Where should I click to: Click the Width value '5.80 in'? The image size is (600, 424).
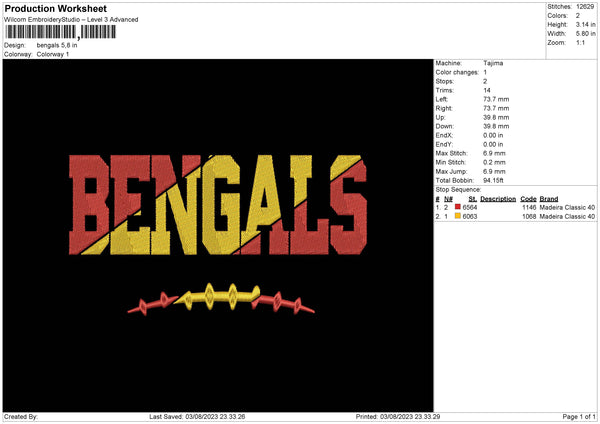tap(585, 34)
